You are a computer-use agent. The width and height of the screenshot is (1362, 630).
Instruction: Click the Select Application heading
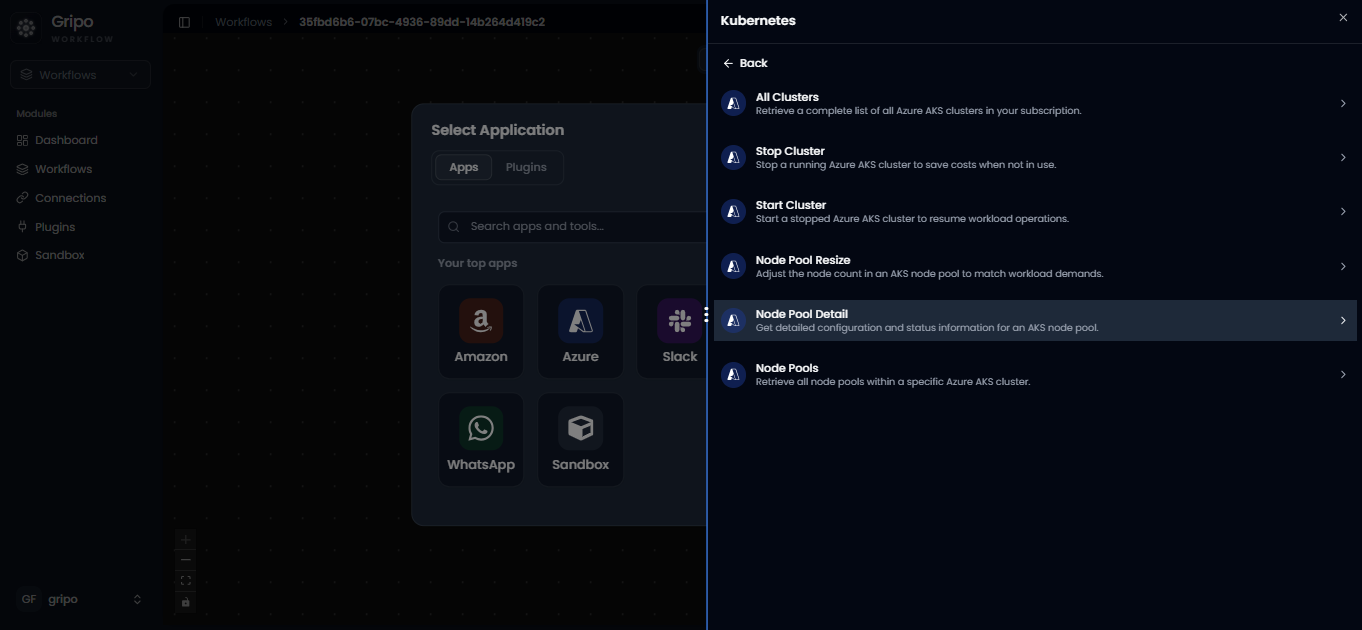498,130
